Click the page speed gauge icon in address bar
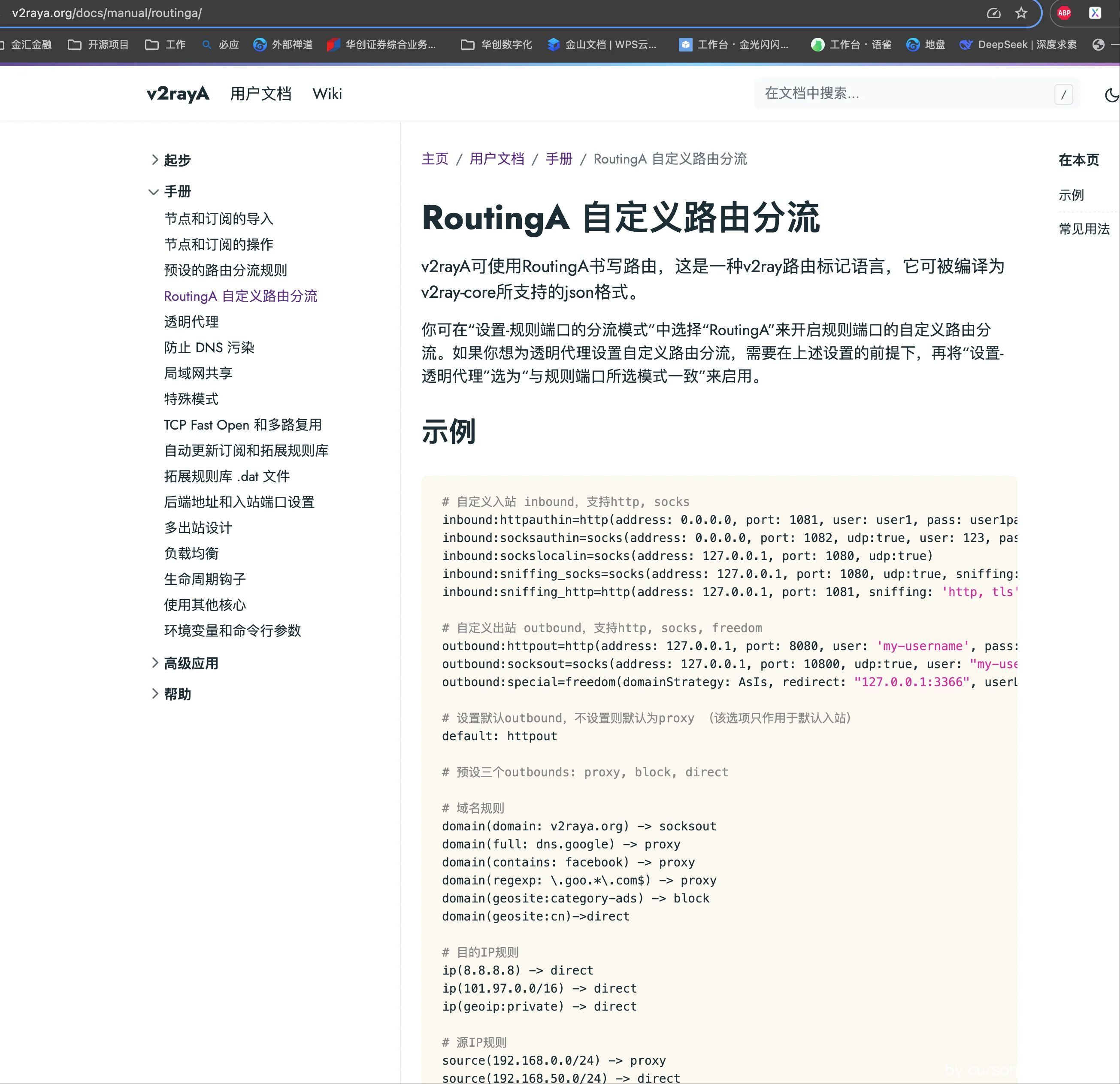This screenshot has width=1120, height=1084. coord(994,13)
